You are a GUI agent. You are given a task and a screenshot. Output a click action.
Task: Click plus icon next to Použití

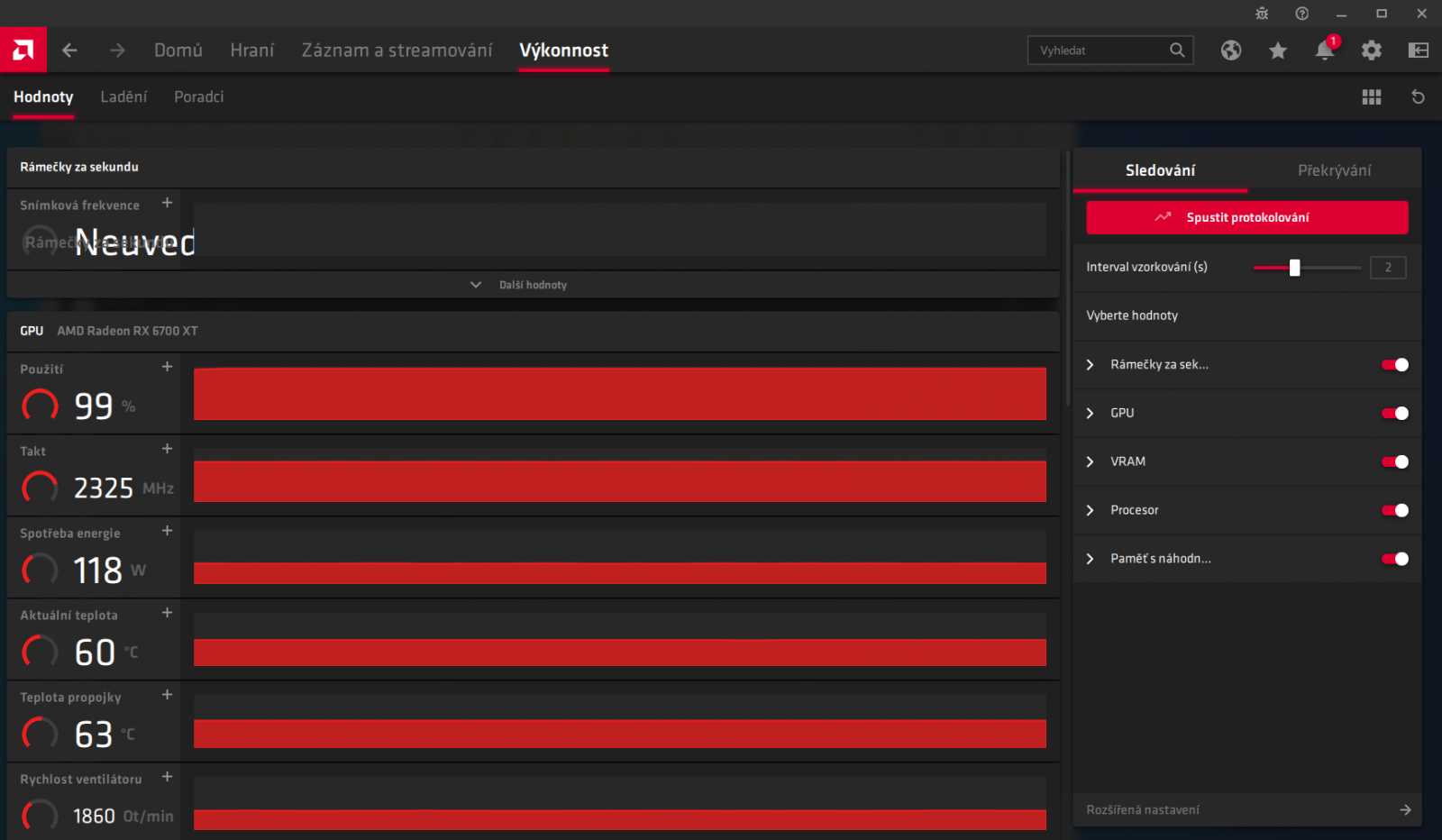point(167,367)
